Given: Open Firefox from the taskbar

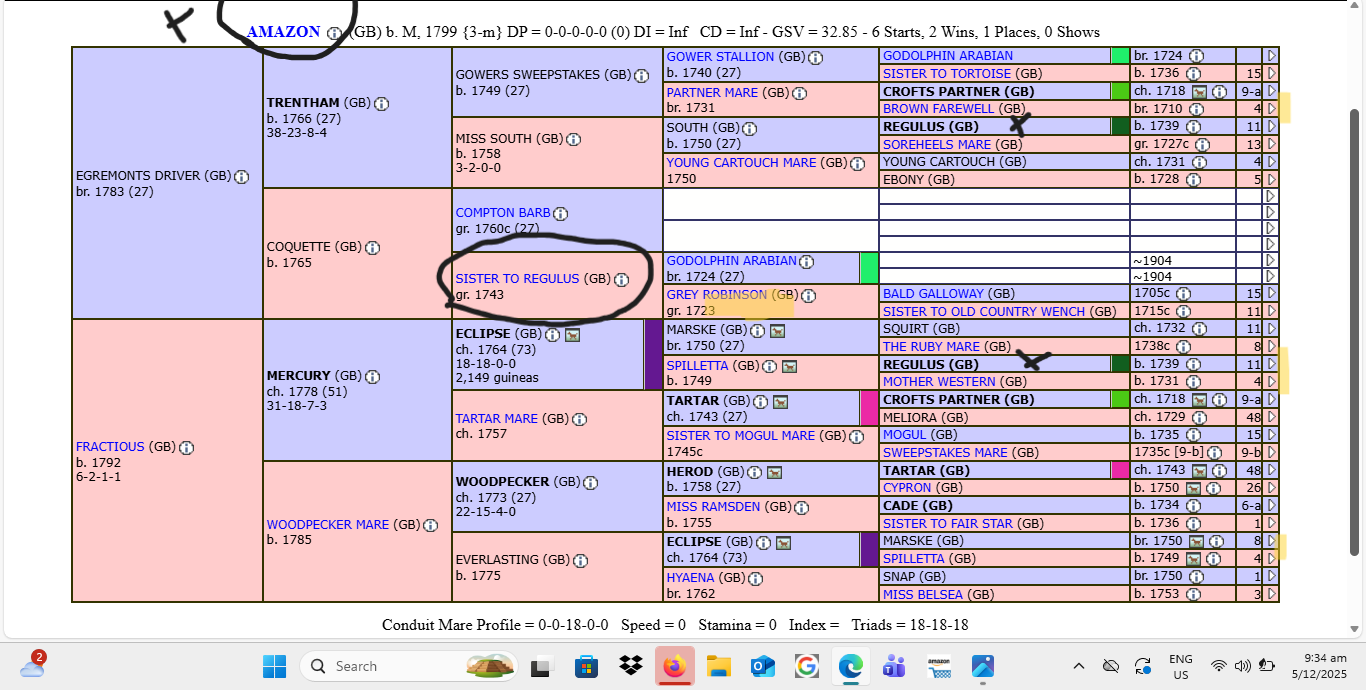Looking at the screenshot, I should [x=675, y=666].
